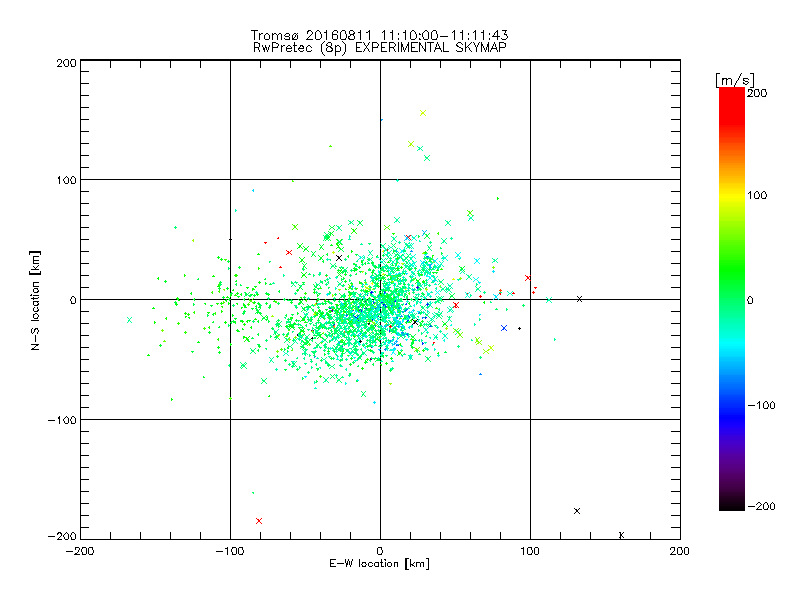Viewport: 800px width, 600px height.
Task: Click the colorbar '-100' scale label
Action: 761,405
